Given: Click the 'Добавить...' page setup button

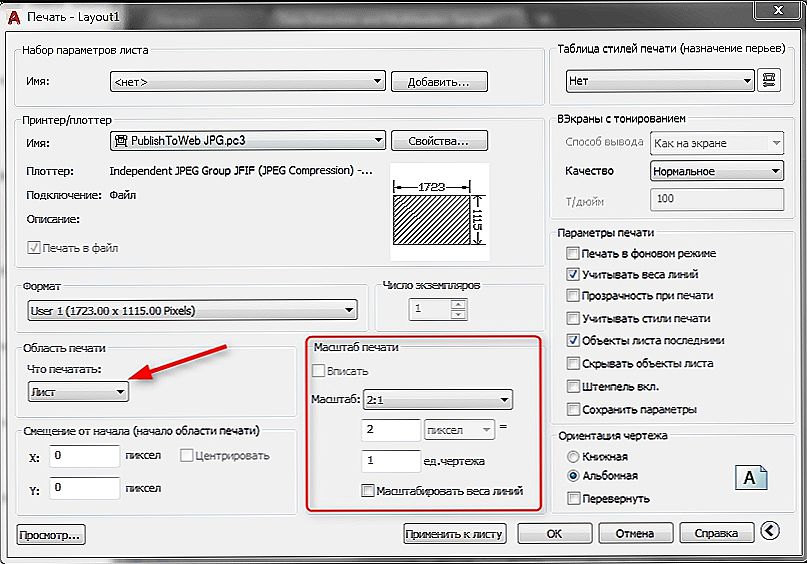Looking at the screenshot, I should pyautogui.click(x=439, y=81).
